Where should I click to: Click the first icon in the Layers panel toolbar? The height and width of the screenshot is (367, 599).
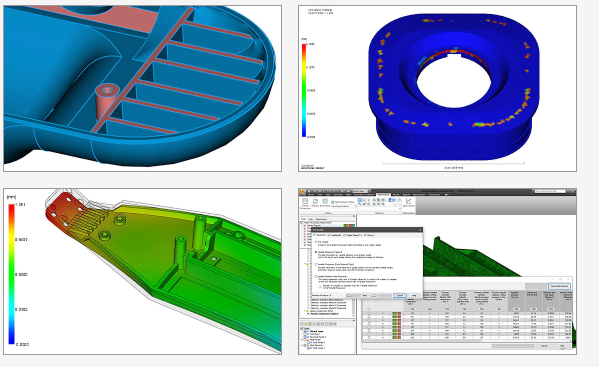(302, 324)
